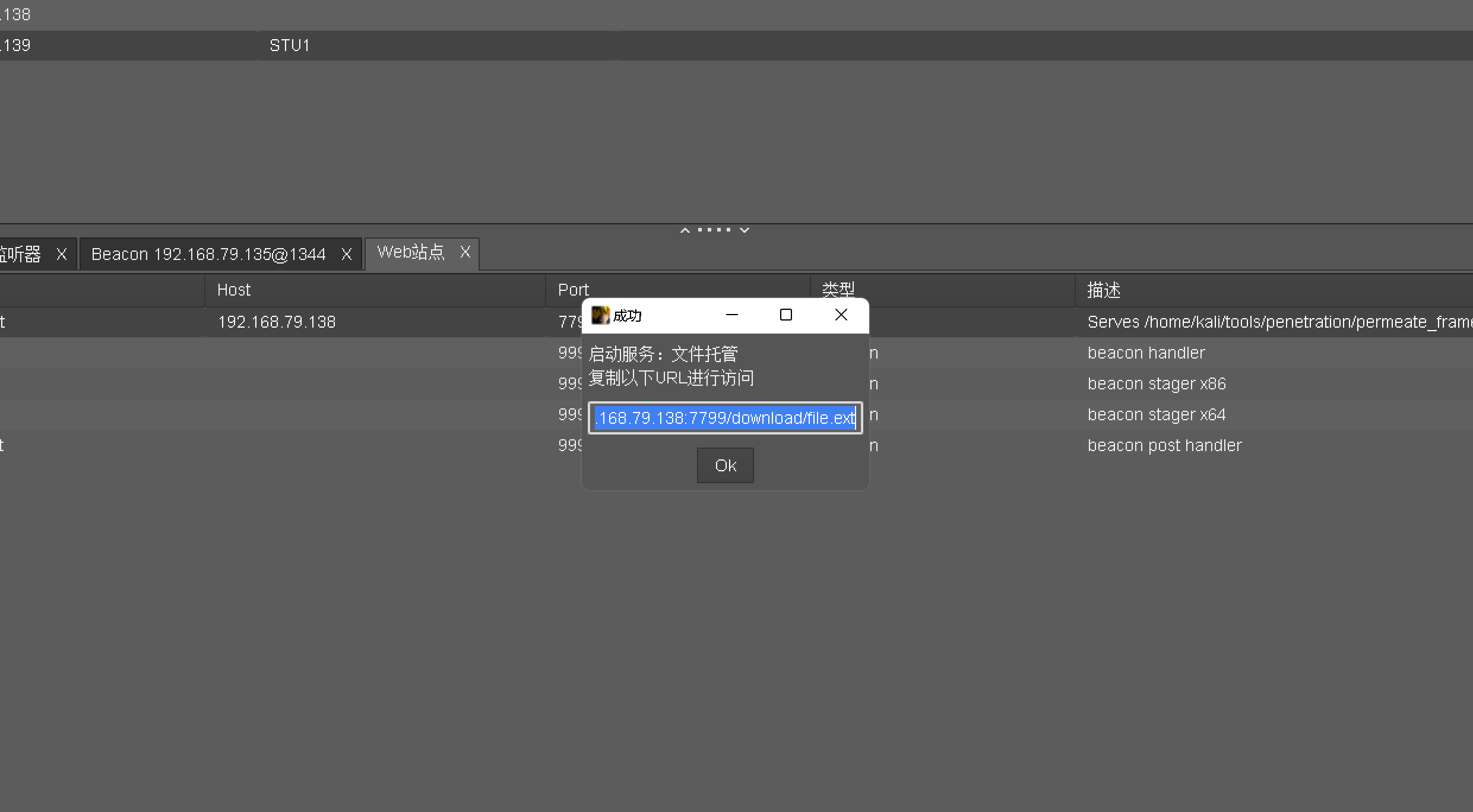Select the beacon stager x64 row
1473x812 pixels.
[1156, 415]
